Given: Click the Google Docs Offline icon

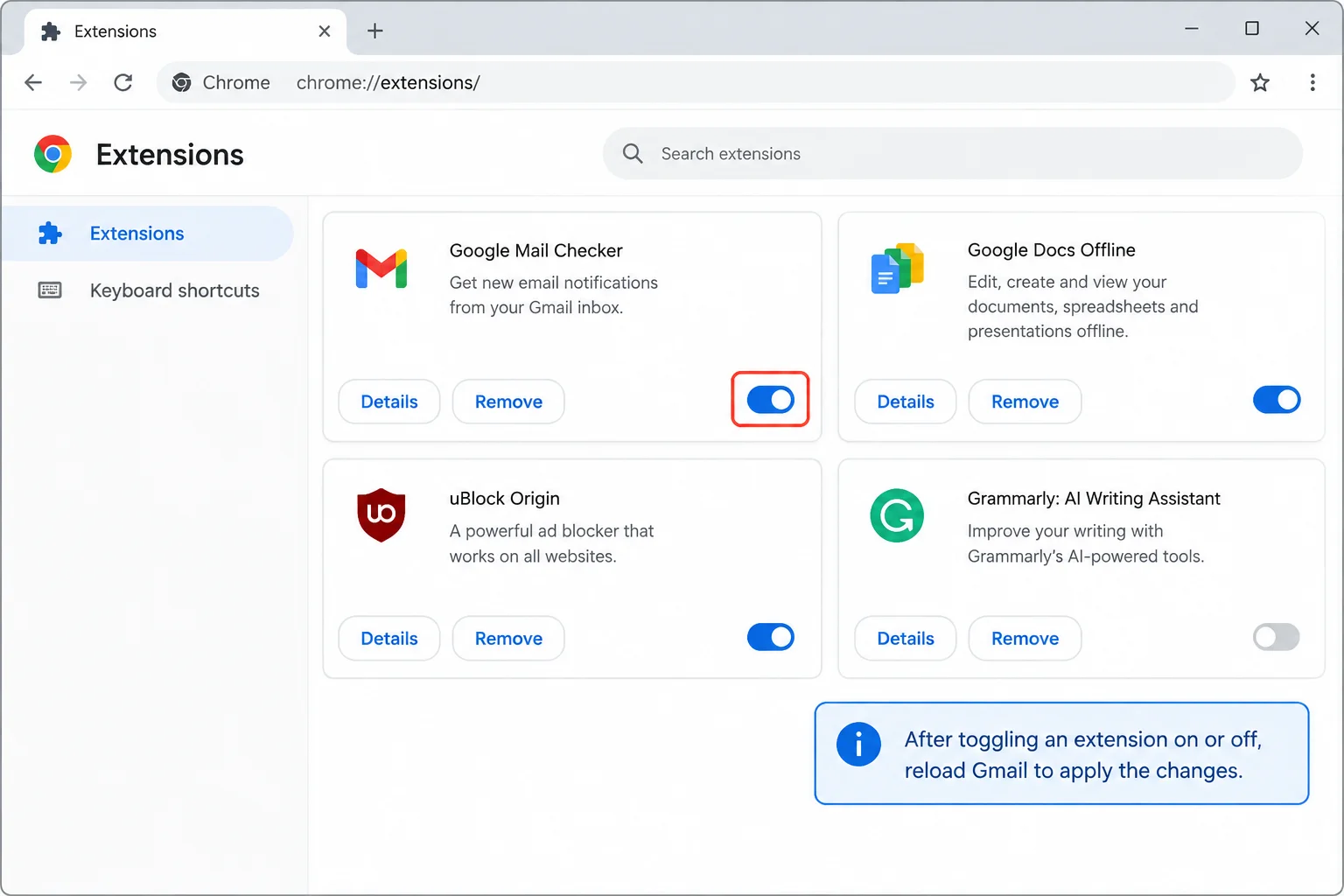Looking at the screenshot, I should pos(898,269).
